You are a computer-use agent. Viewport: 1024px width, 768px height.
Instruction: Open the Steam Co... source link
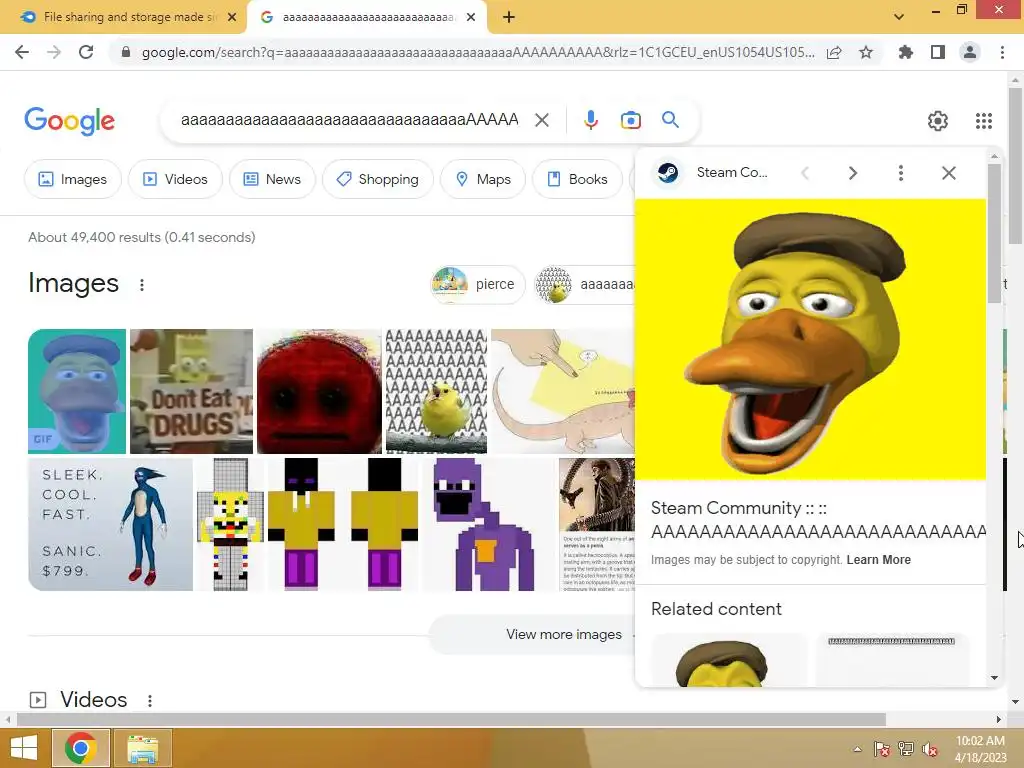(732, 172)
